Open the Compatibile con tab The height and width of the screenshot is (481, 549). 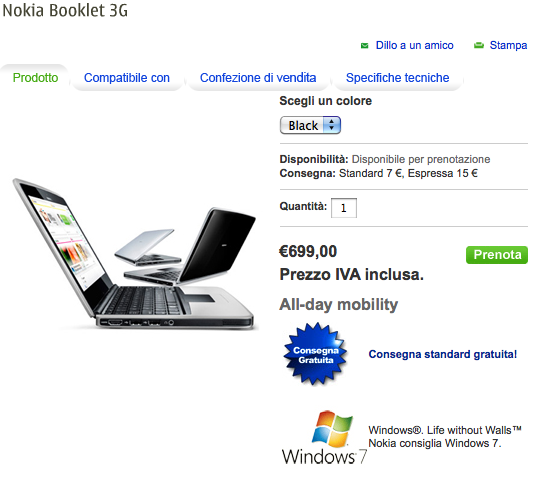click(x=127, y=78)
